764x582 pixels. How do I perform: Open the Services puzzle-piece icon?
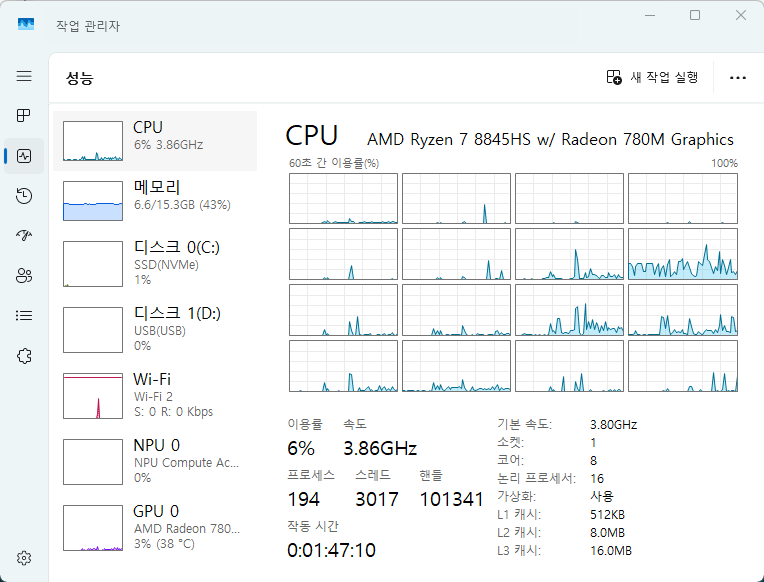[24, 355]
